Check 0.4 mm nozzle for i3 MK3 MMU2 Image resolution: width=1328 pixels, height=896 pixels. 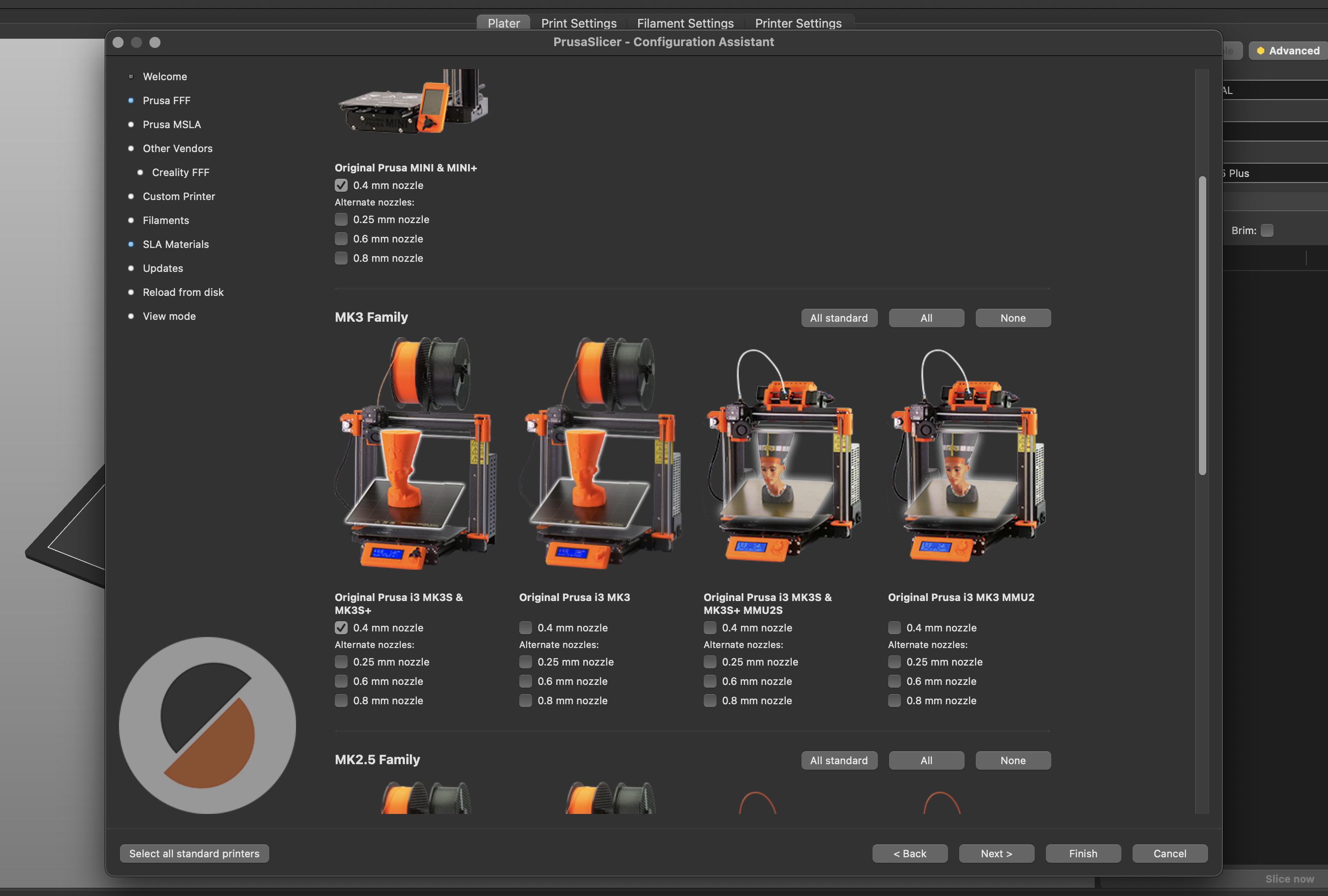pyautogui.click(x=895, y=628)
